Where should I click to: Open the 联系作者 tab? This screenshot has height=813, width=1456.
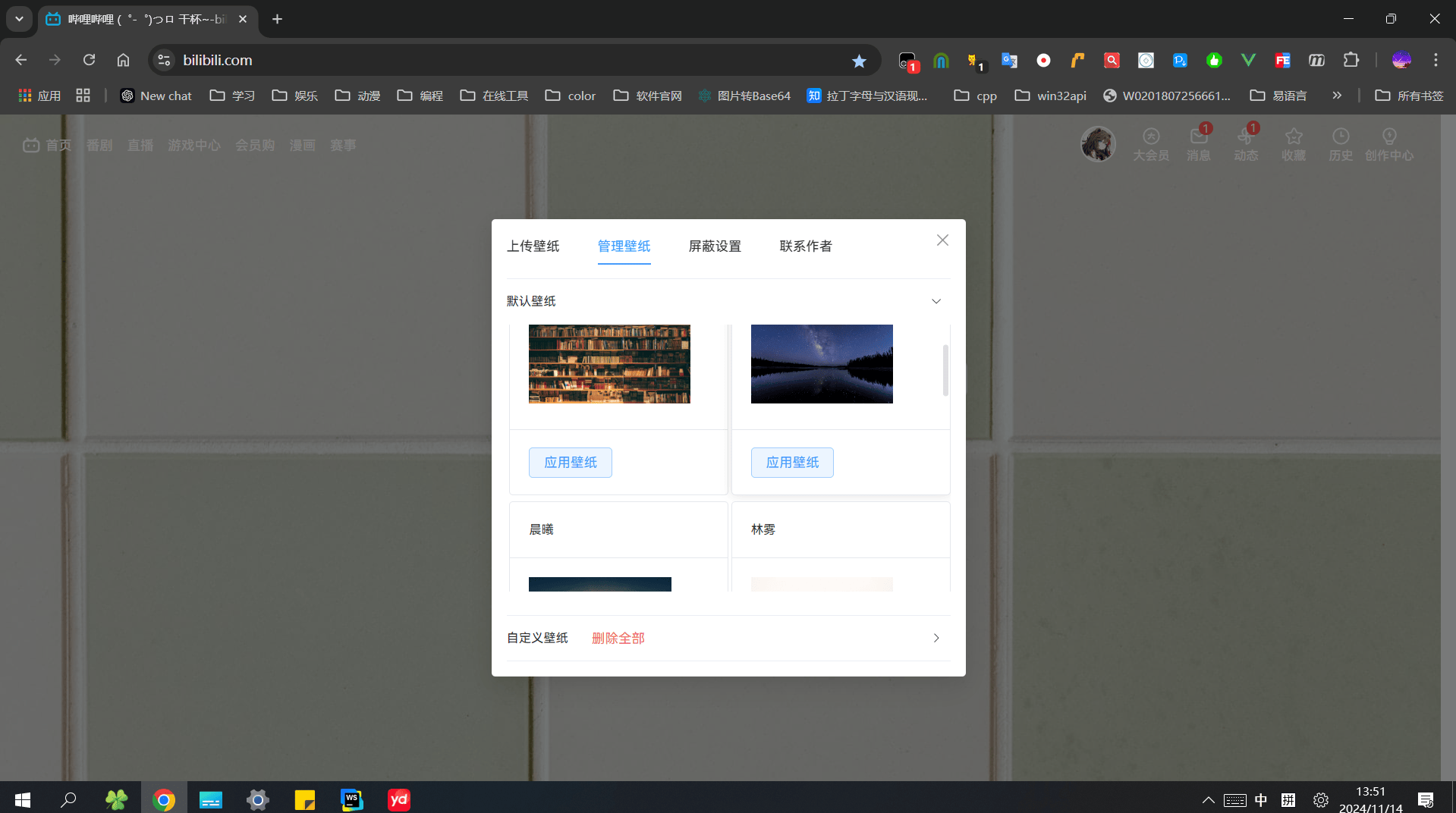pos(806,246)
